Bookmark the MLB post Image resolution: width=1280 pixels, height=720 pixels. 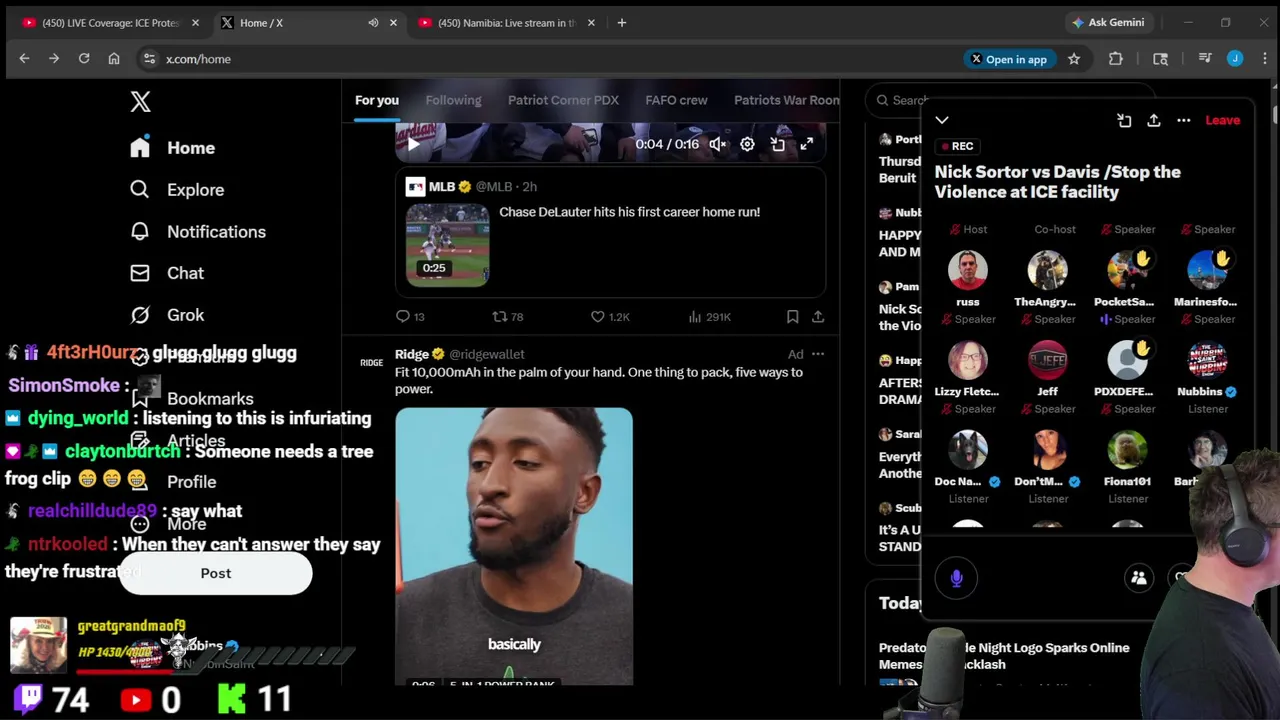click(792, 317)
